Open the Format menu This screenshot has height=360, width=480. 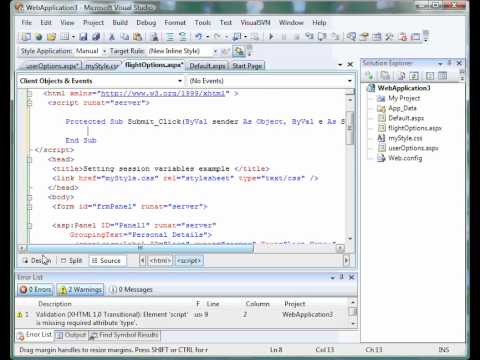click(175, 23)
